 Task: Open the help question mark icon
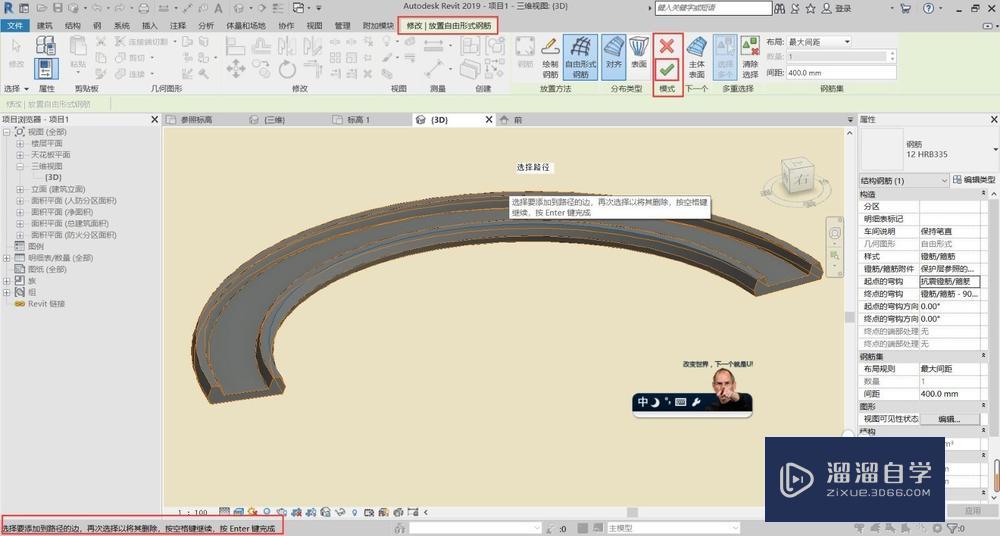click(928, 8)
